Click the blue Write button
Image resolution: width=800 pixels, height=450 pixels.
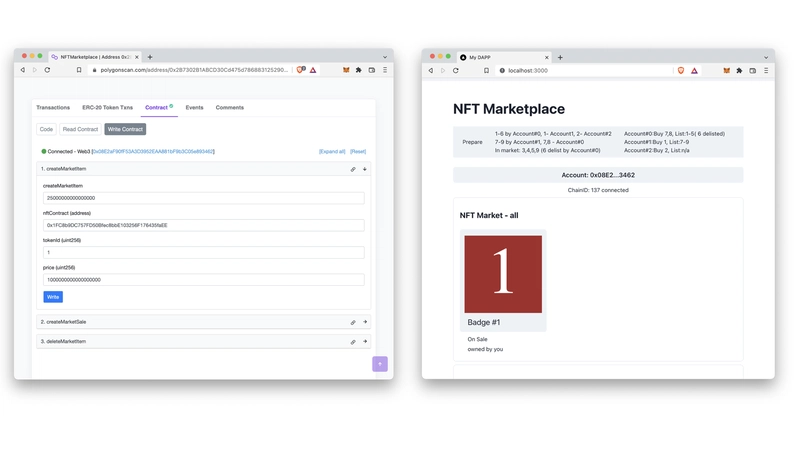point(53,297)
